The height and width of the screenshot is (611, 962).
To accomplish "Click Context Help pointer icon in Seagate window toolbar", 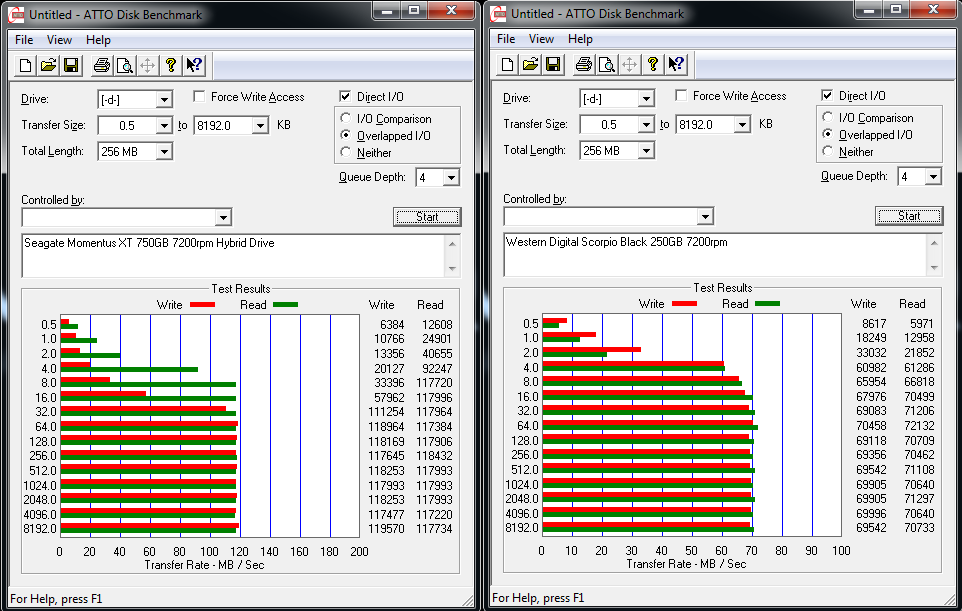I will [194, 65].
